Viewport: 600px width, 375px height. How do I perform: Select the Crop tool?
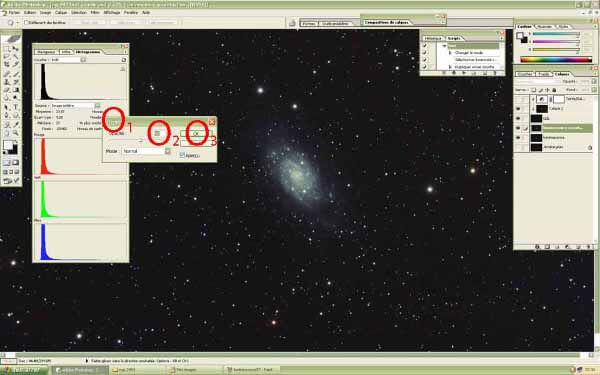coord(7,65)
